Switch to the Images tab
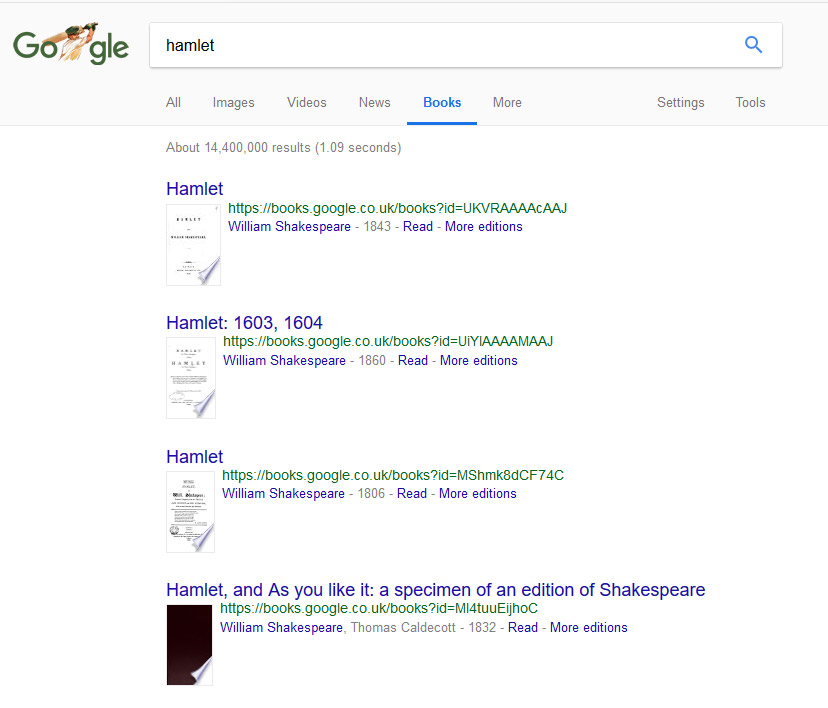Screen dimensions: 828x708 (233, 102)
